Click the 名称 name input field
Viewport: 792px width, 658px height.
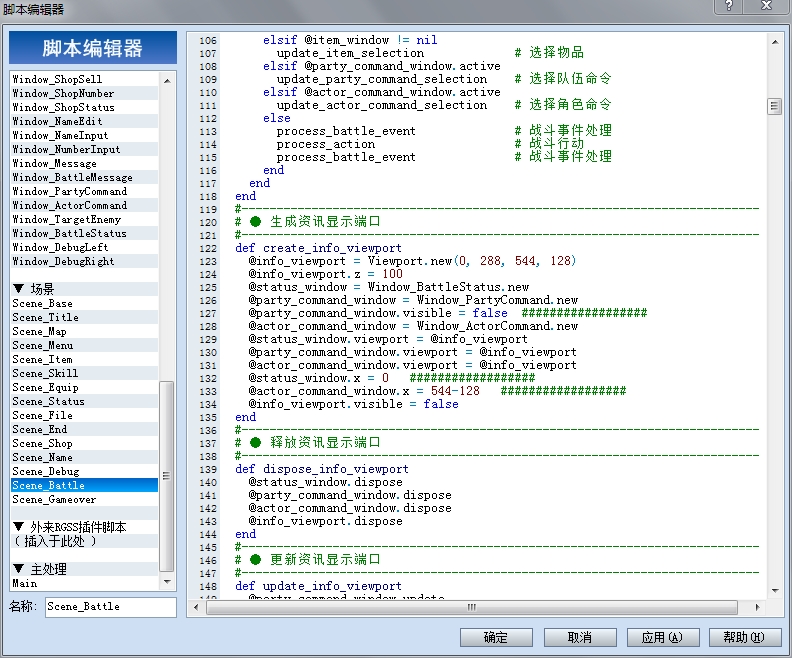pyautogui.click(x=111, y=606)
